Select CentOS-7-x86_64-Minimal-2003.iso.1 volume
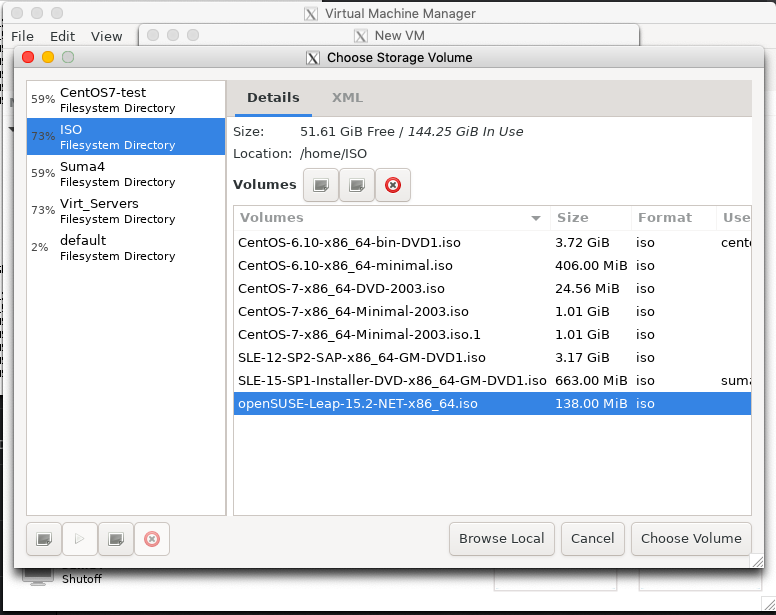 tap(492, 334)
